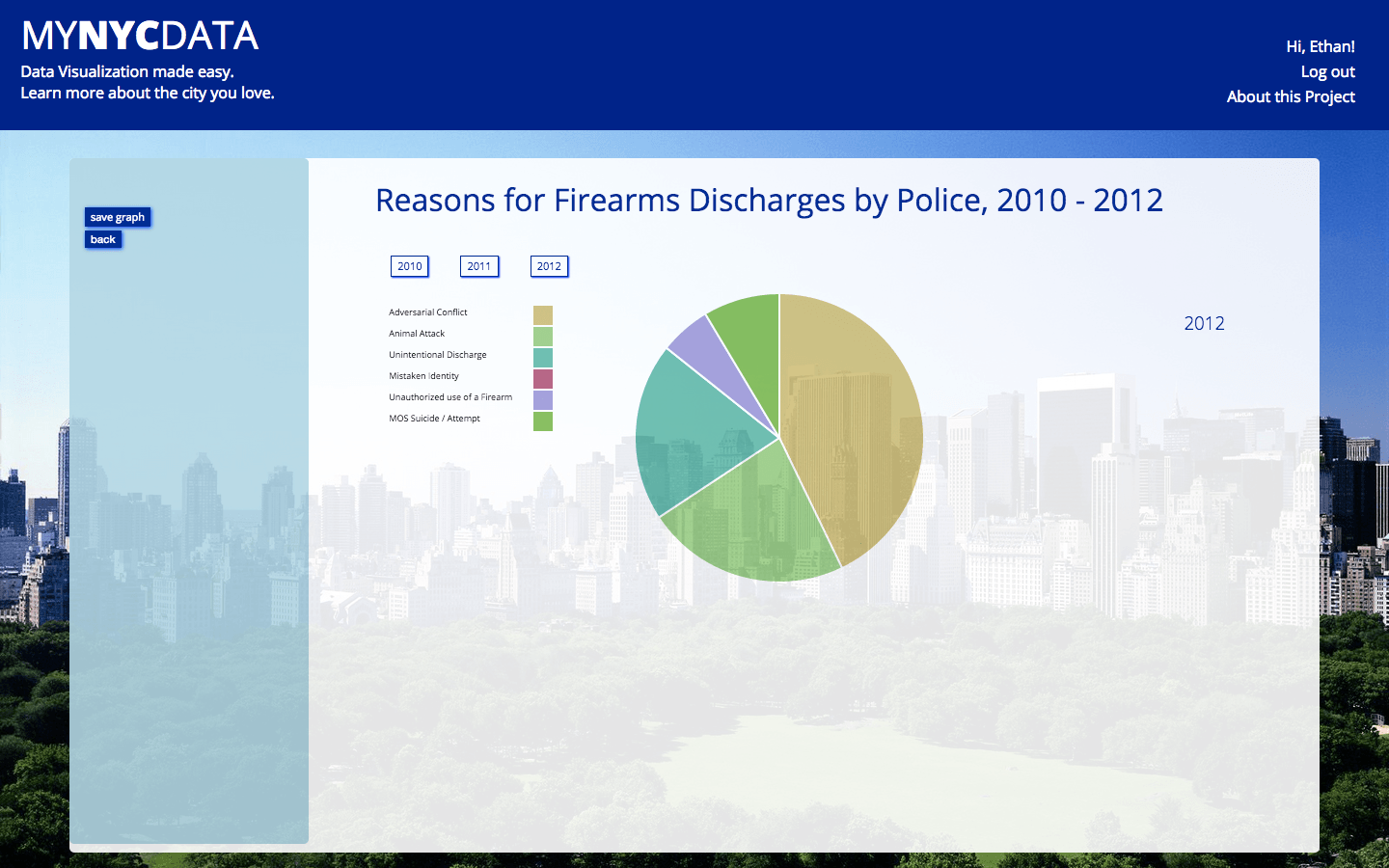Viewport: 1389px width, 868px height.
Task: Go back using the back button
Action: pos(103,239)
